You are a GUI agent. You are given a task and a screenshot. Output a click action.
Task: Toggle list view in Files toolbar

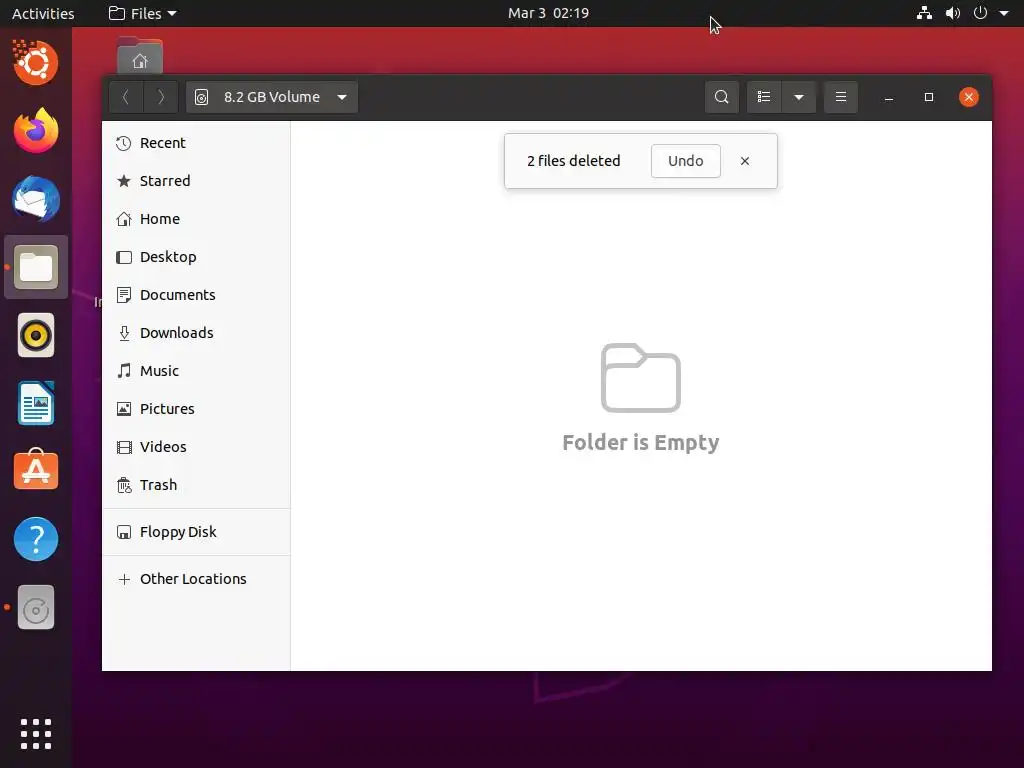tap(764, 97)
